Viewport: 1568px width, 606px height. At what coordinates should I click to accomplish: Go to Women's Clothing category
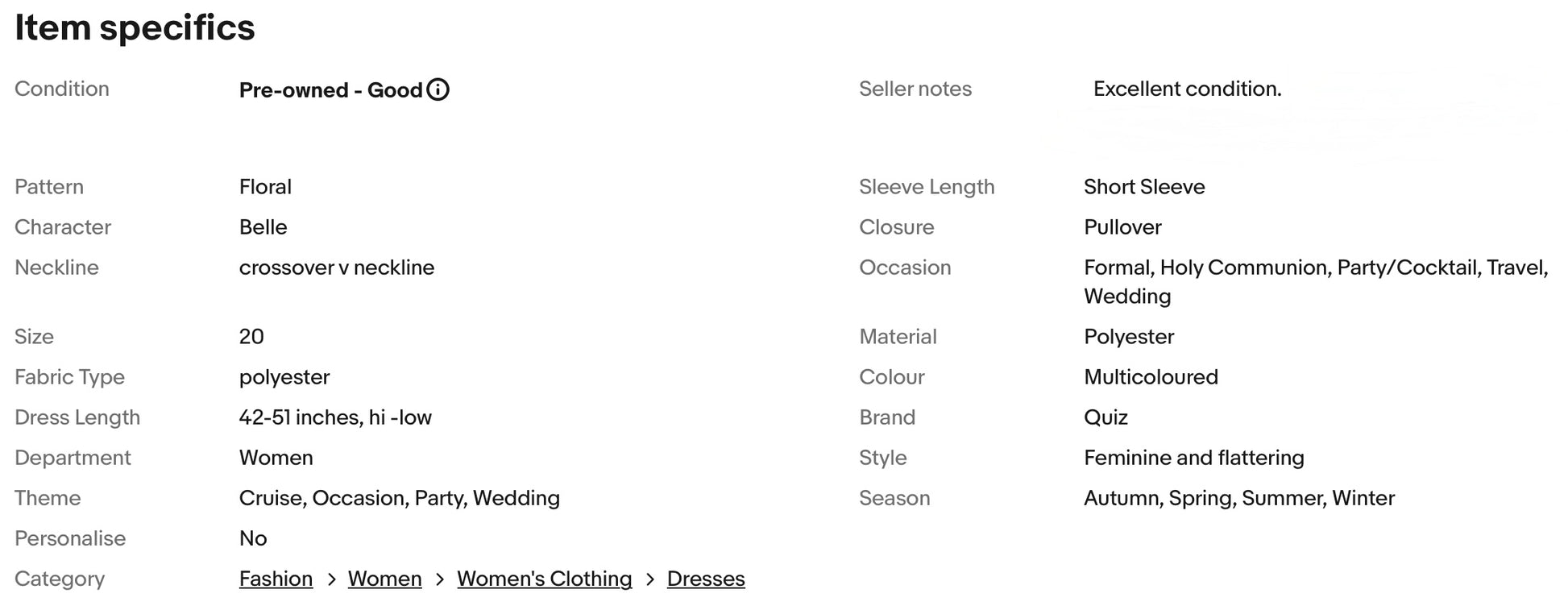coord(544,579)
